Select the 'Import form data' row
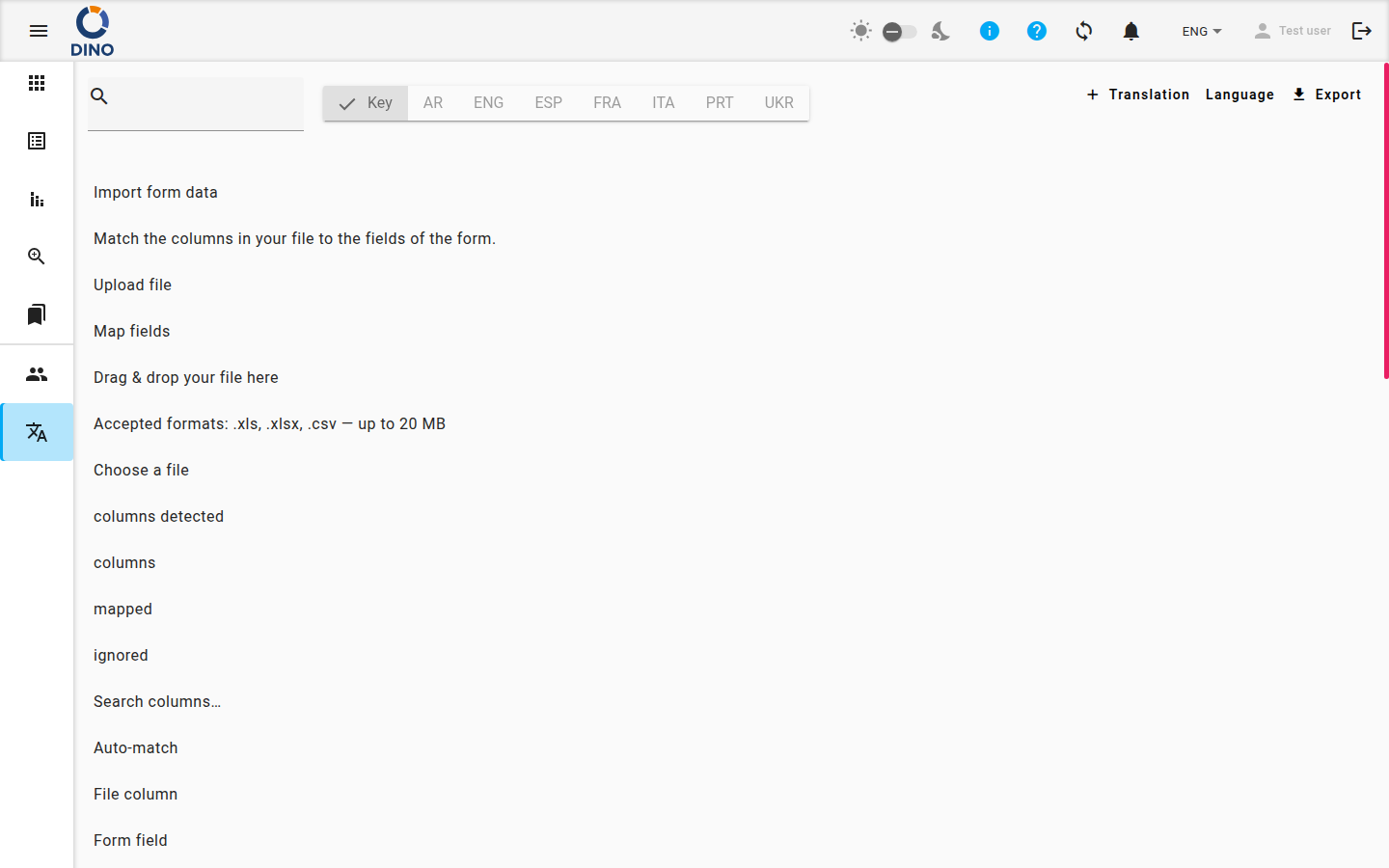Screen dimensions: 1389x868 [731, 193]
